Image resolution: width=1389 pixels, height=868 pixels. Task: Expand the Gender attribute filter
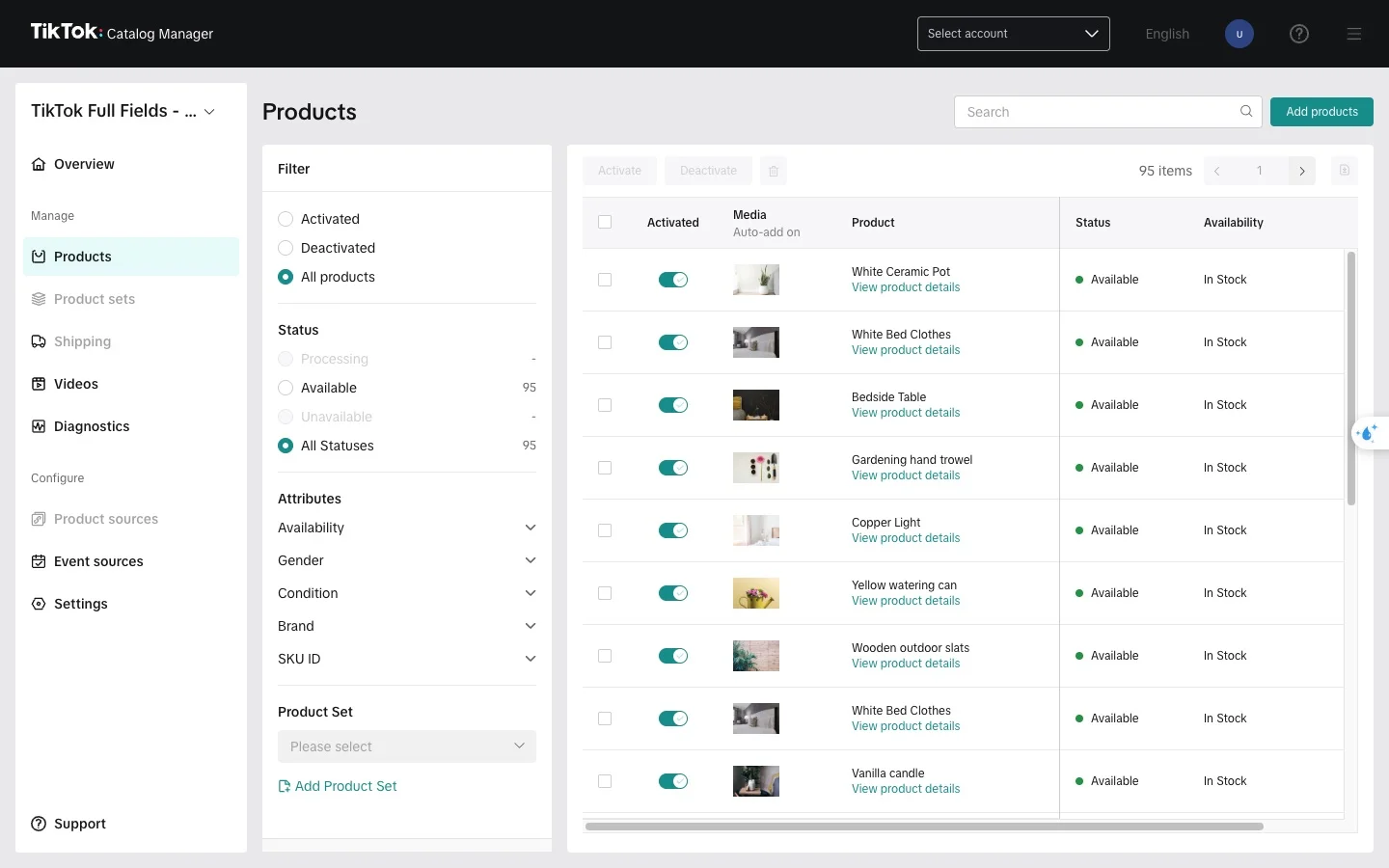click(x=407, y=560)
